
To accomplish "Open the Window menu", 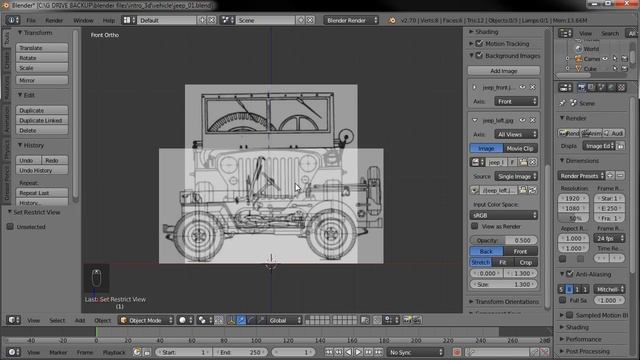I will [83, 20].
